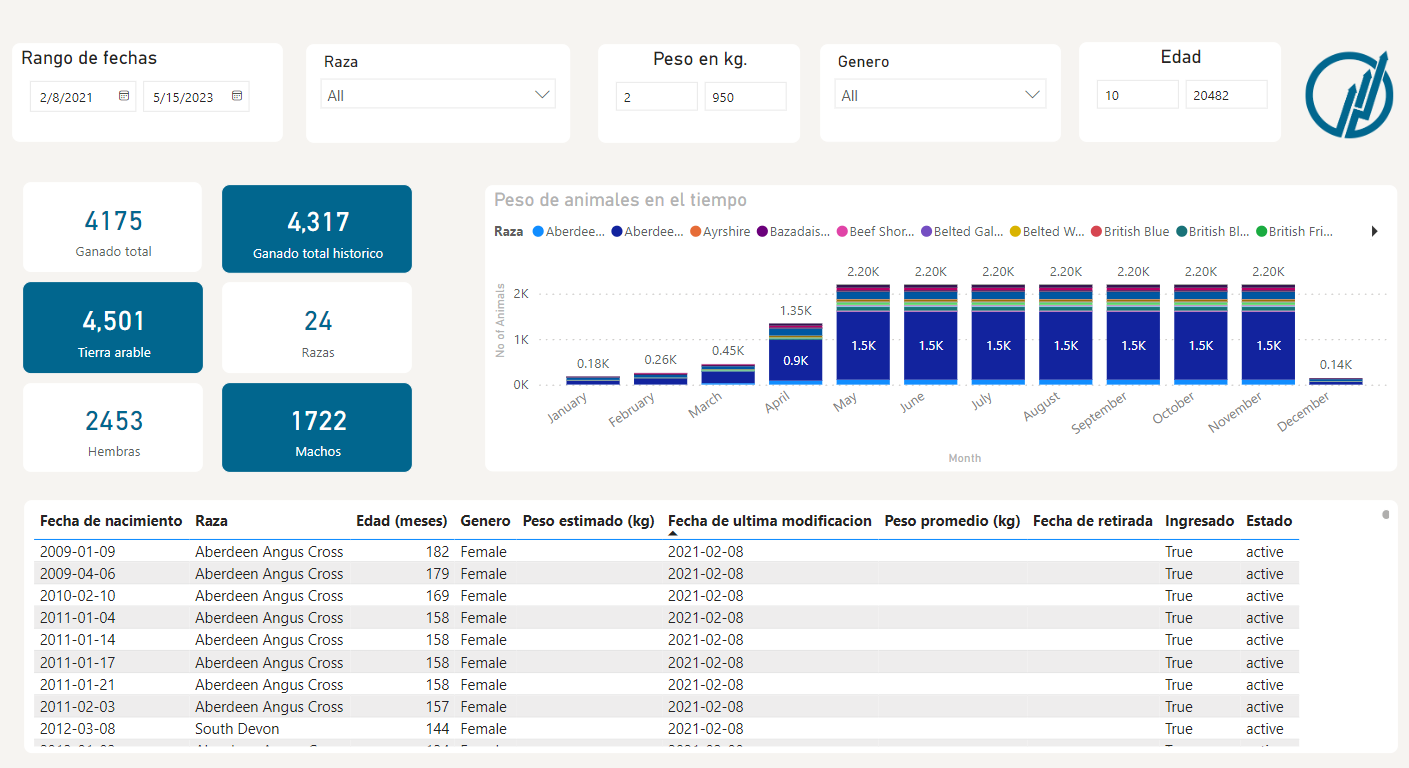
Task: Click the sort arrow under Fecha de ultima modificacion
Action: pos(673,535)
